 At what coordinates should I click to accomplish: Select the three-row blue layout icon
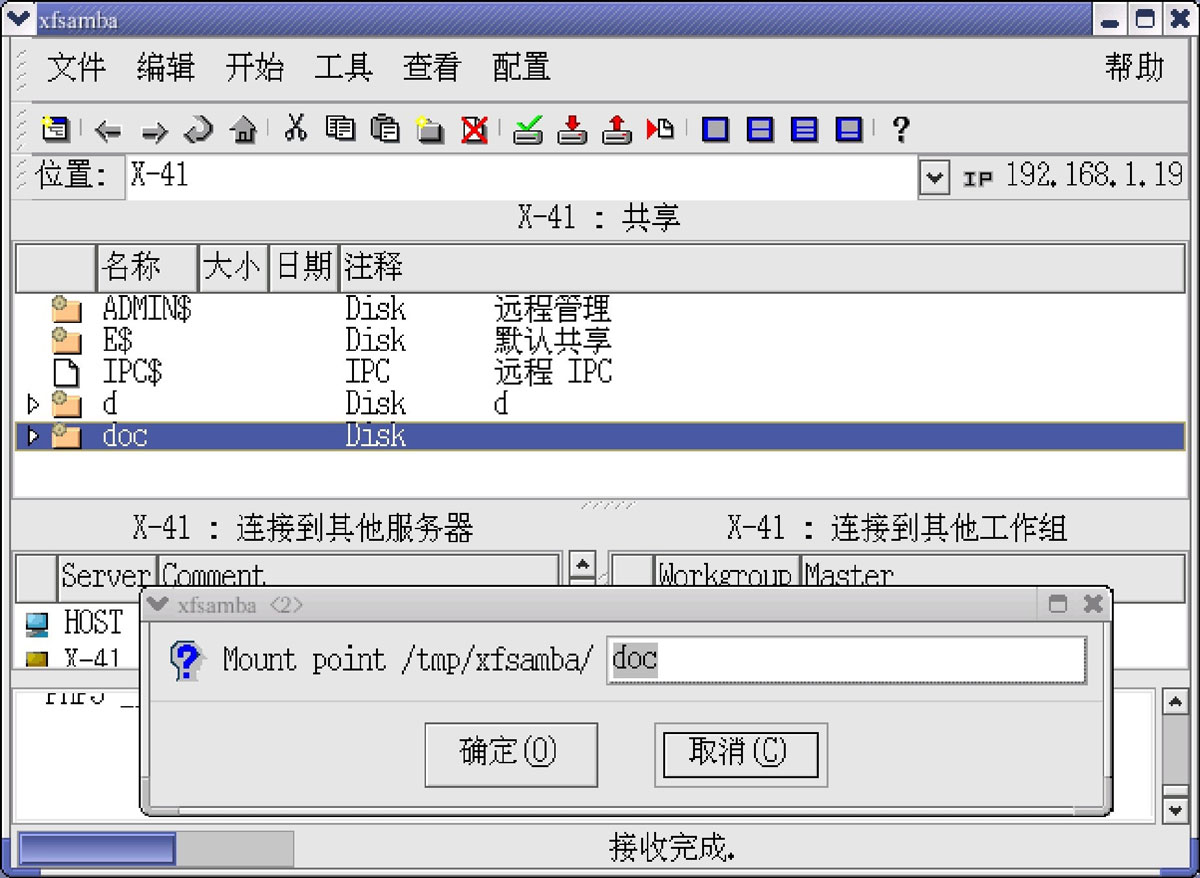[805, 129]
